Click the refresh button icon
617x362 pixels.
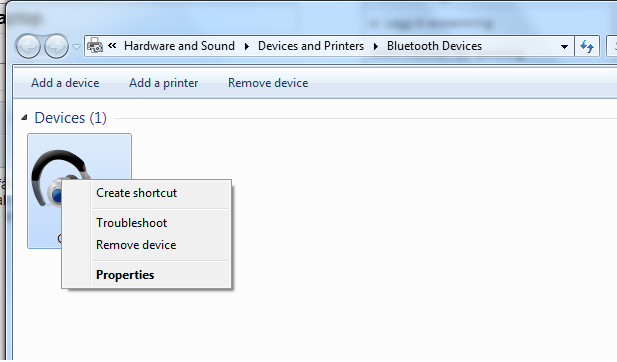[587, 46]
